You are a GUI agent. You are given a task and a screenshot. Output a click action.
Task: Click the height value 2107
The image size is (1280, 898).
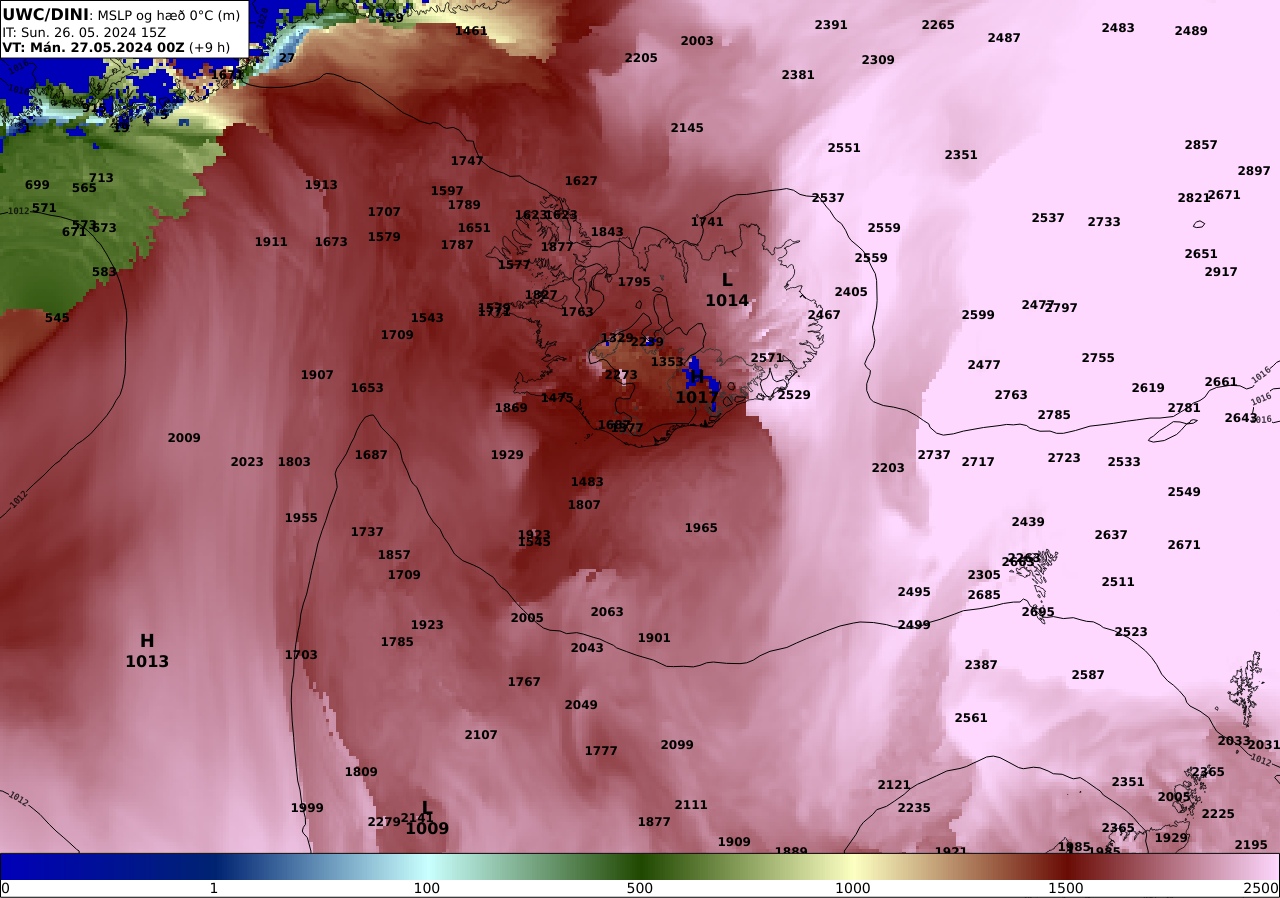[481, 735]
